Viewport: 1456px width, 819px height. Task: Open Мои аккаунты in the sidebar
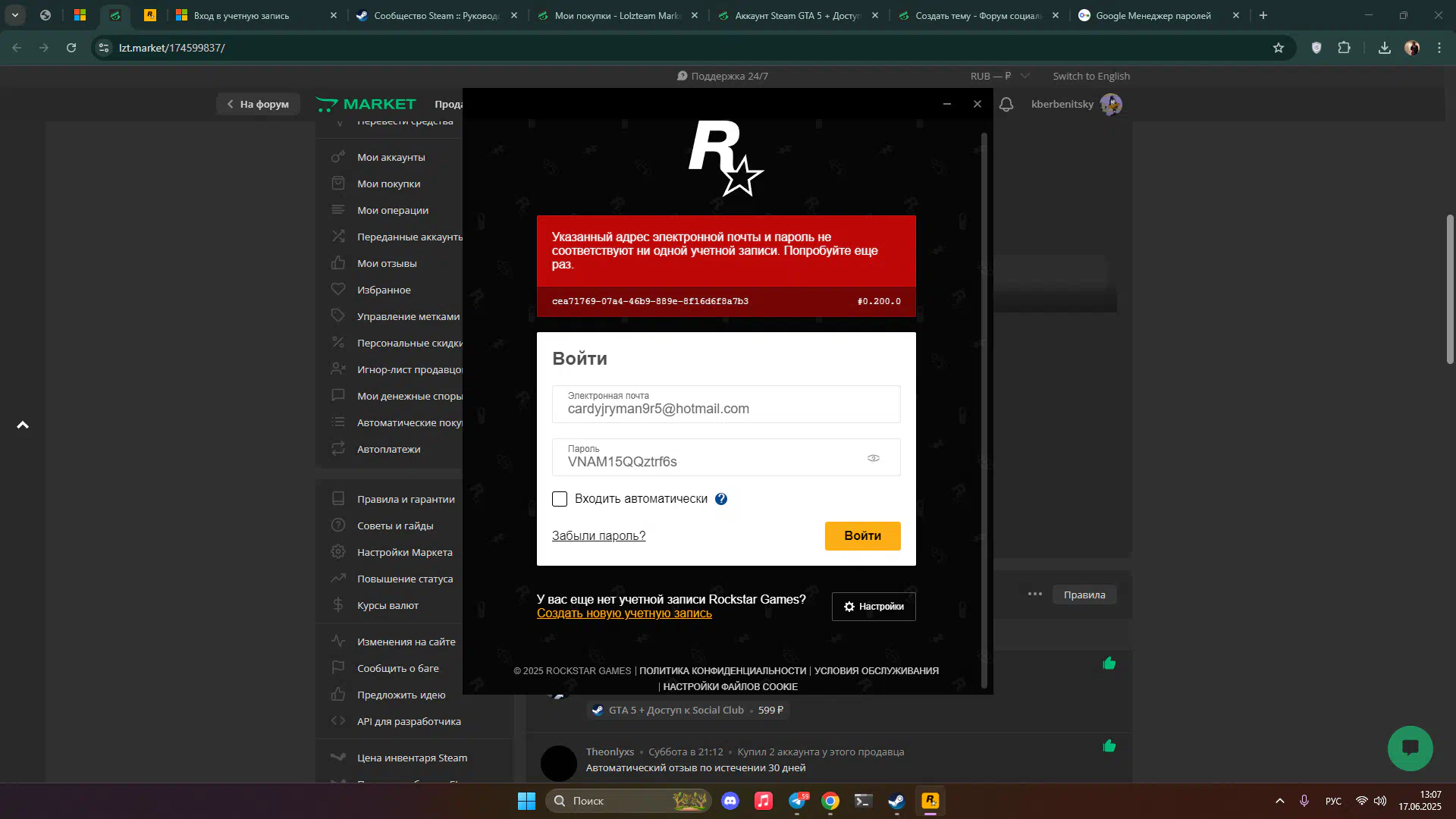(391, 157)
